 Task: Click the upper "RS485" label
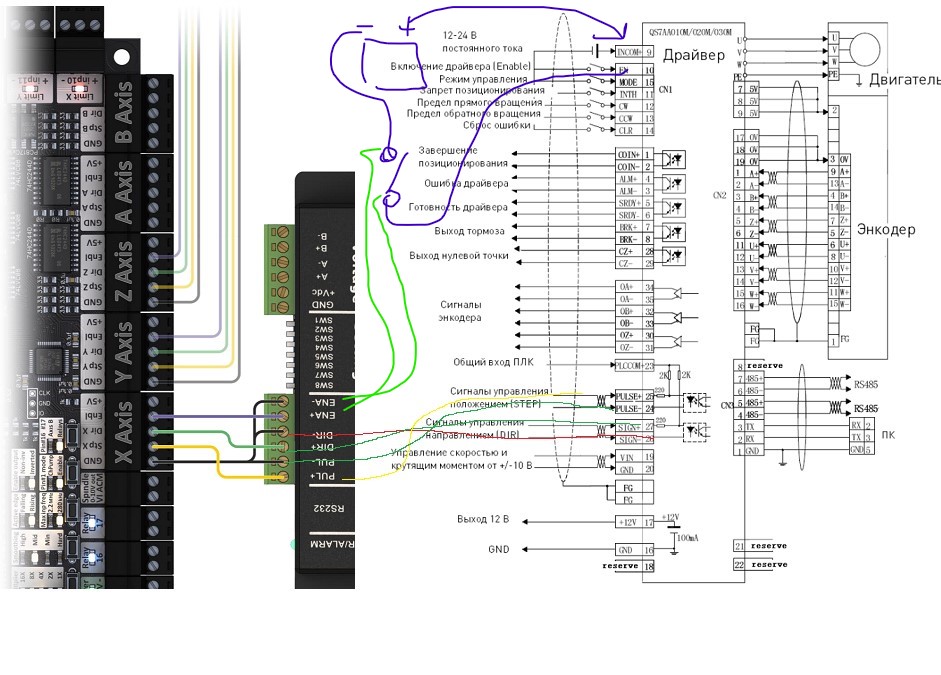(x=866, y=385)
